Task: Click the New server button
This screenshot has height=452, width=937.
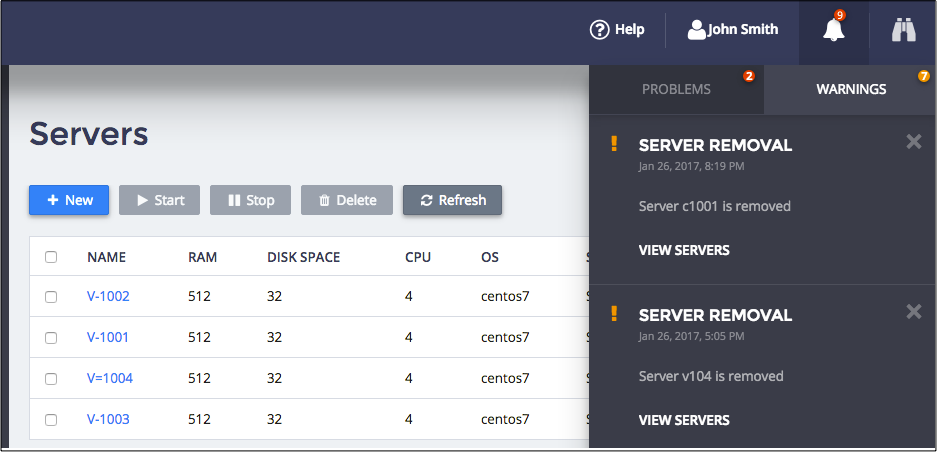Action: 69,200
